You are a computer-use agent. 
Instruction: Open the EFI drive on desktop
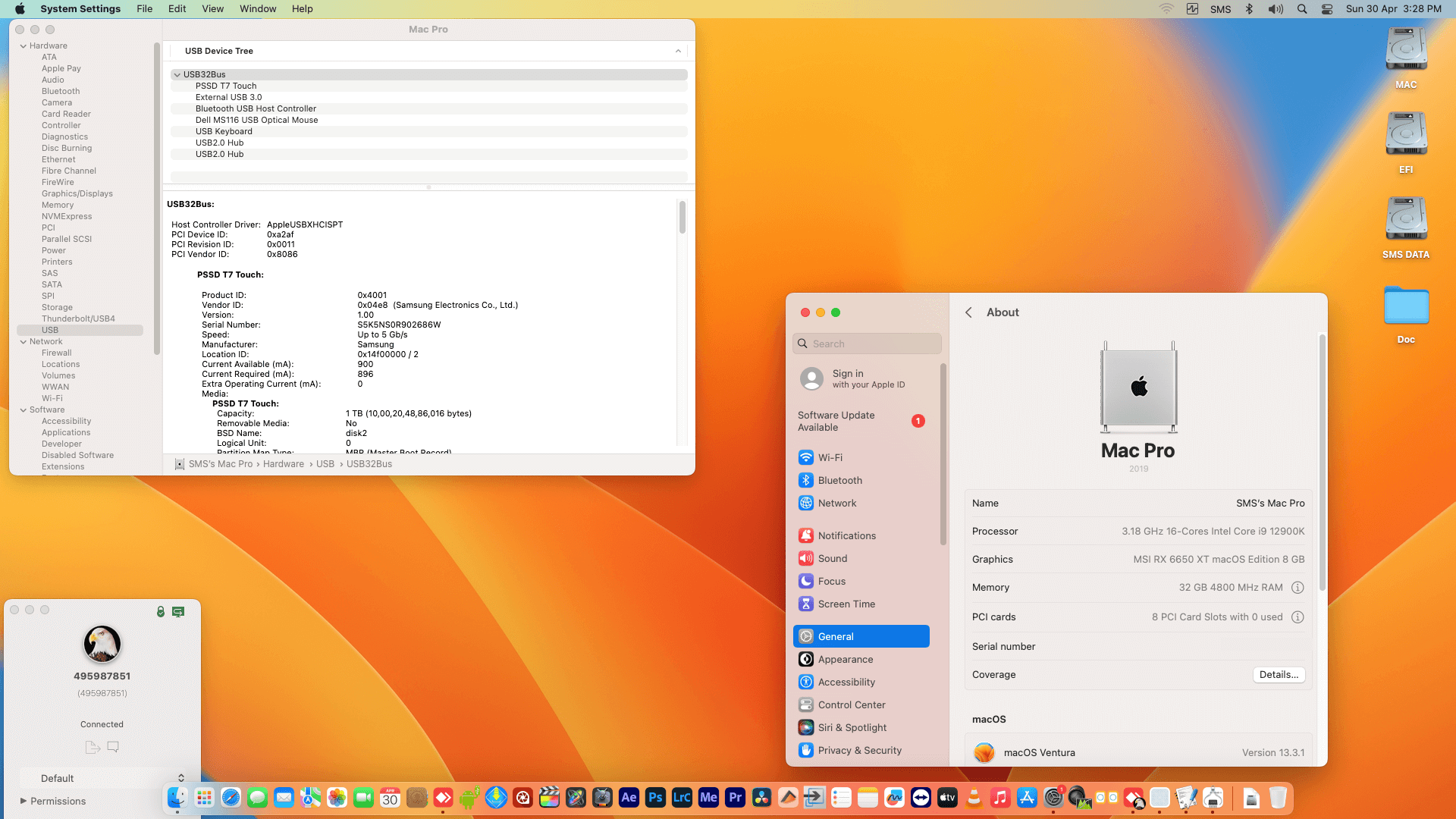[x=1406, y=142]
